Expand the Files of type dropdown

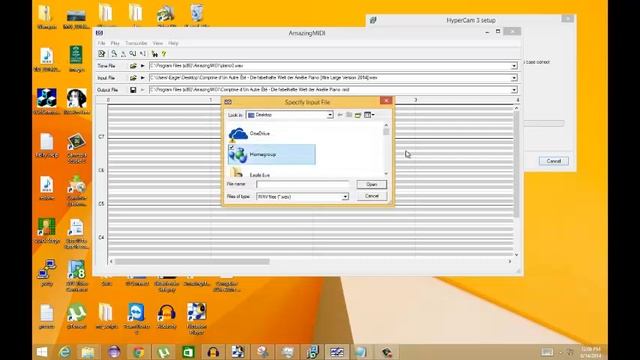click(x=345, y=197)
